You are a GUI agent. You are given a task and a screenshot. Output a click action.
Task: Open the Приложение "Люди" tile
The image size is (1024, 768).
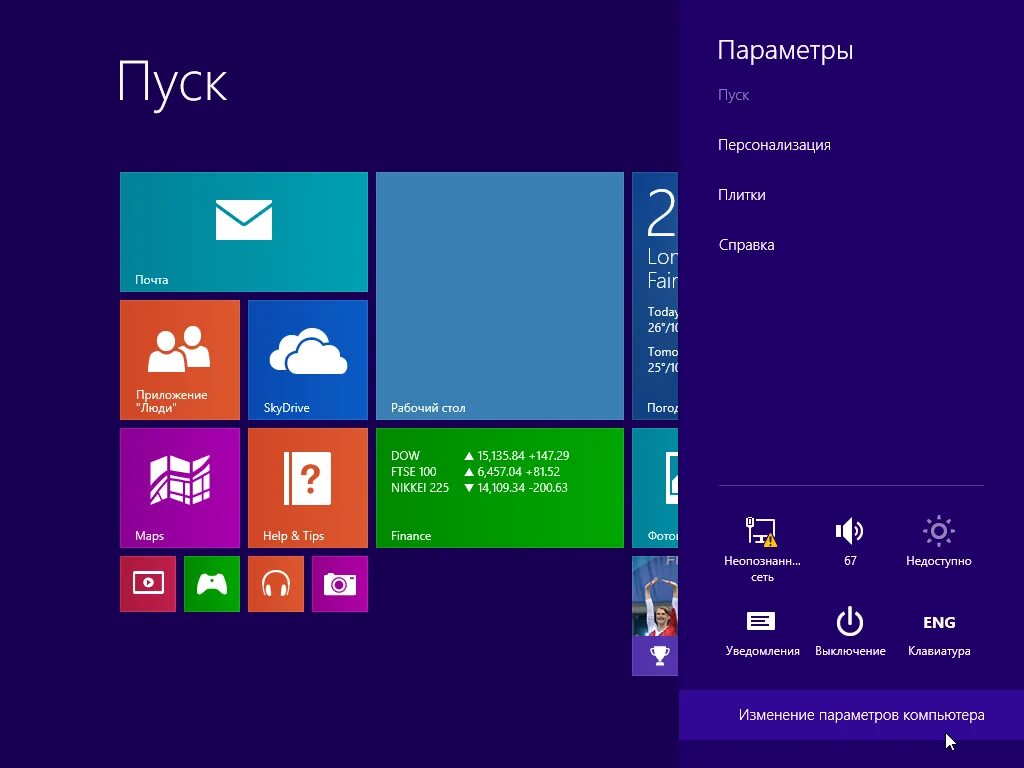pos(180,360)
